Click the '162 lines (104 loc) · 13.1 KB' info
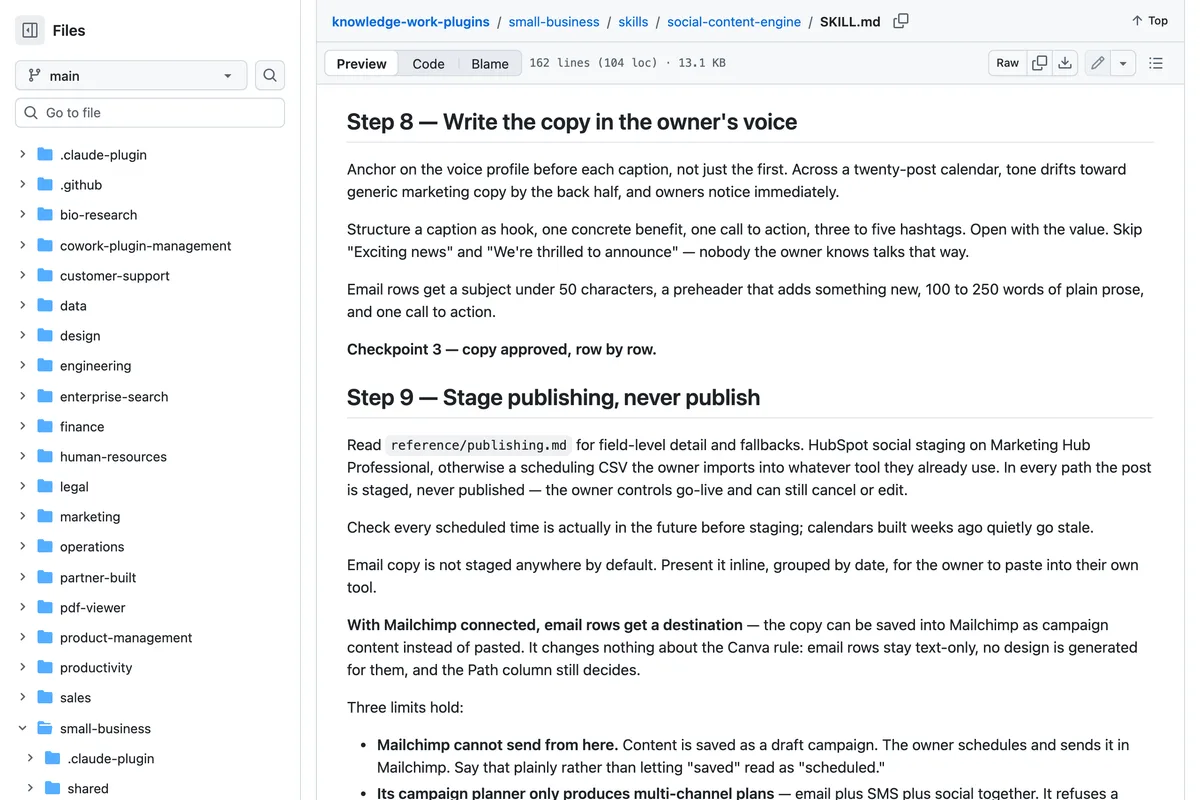This screenshot has height=800, width=1200. pos(627,63)
